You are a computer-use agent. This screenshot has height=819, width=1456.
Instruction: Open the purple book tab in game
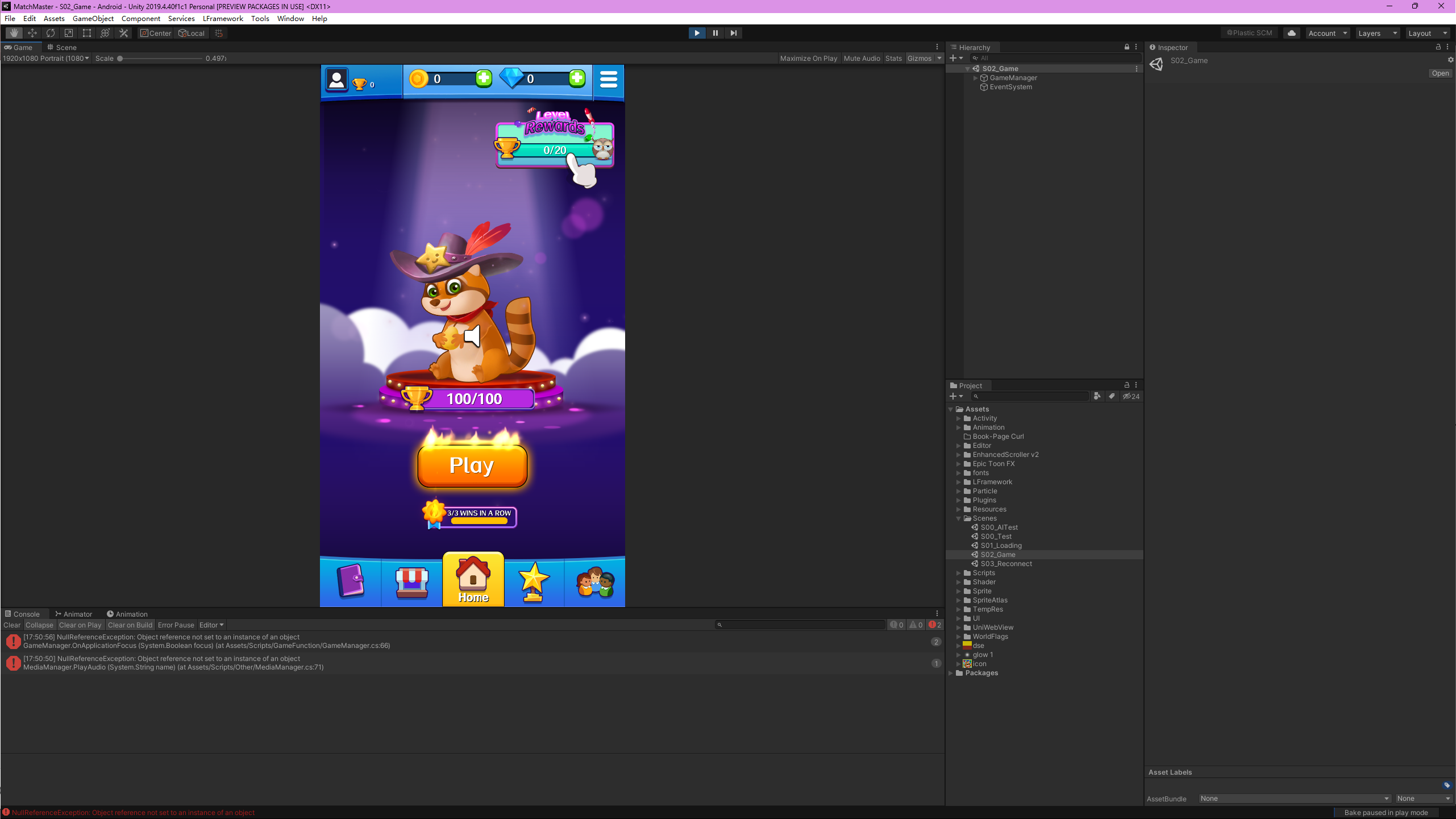[351, 581]
